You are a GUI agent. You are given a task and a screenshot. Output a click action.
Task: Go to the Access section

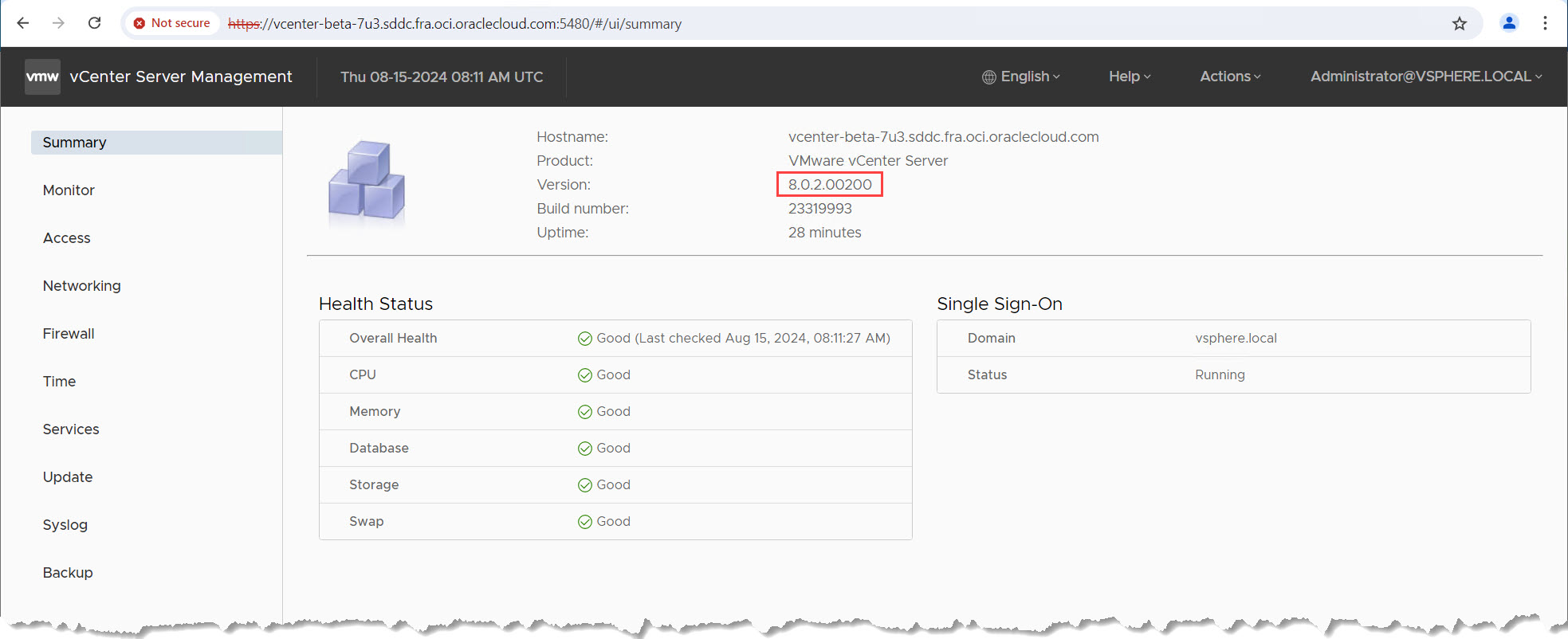coord(67,238)
